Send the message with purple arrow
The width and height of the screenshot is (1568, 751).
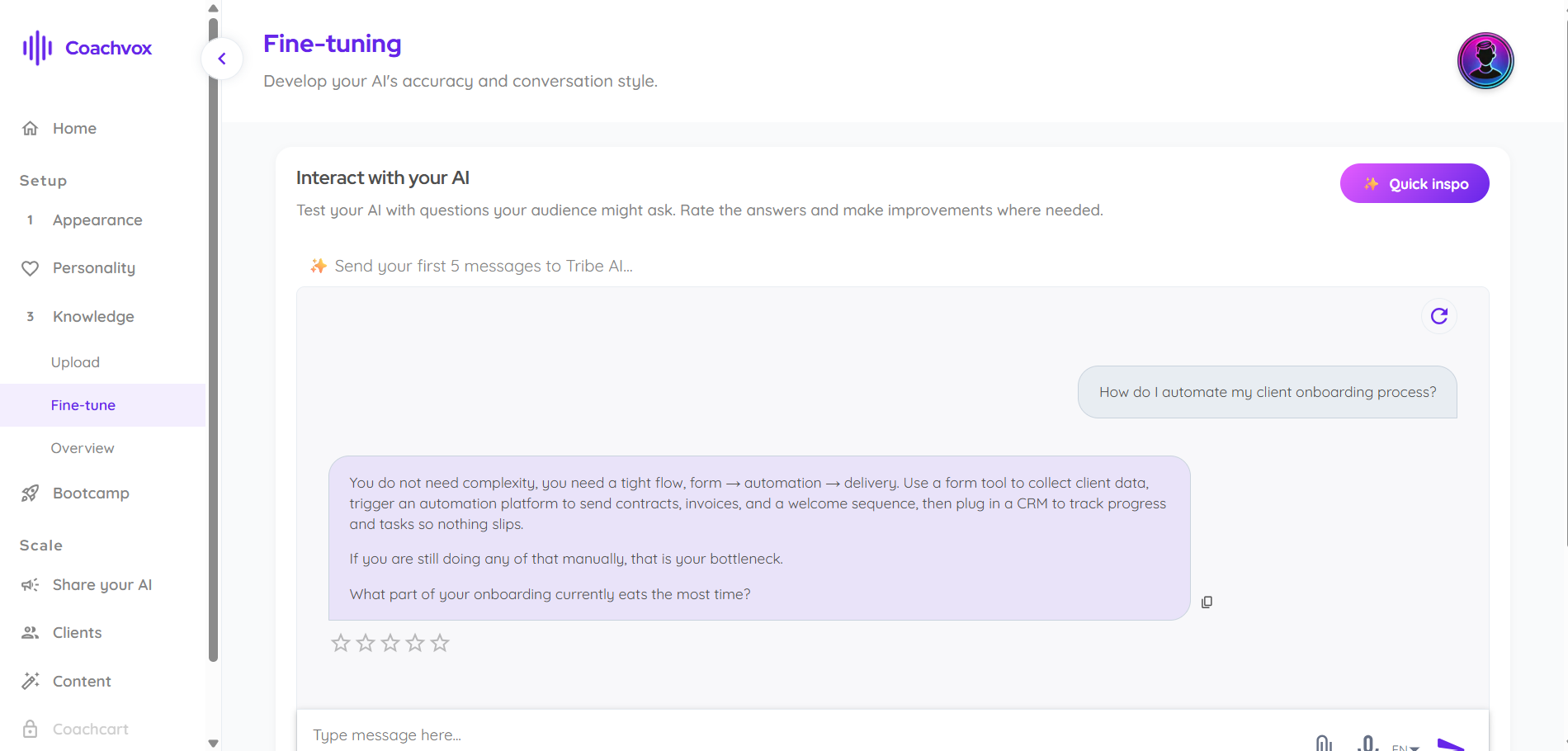(1452, 744)
